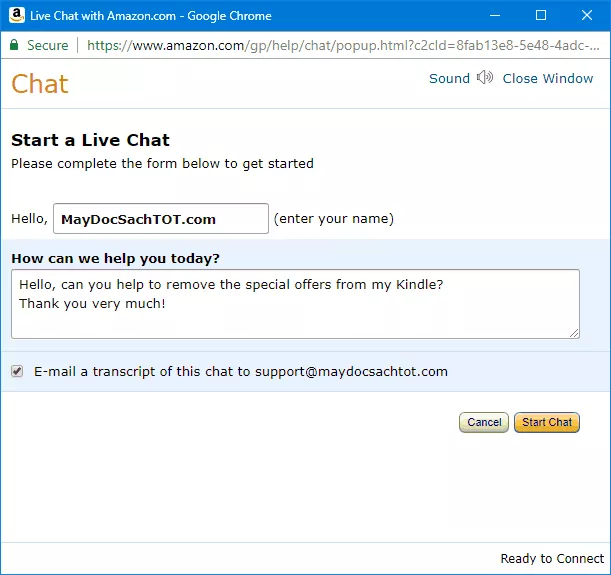Click the URL in the address bar
This screenshot has height=575, width=611.
(343, 46)
